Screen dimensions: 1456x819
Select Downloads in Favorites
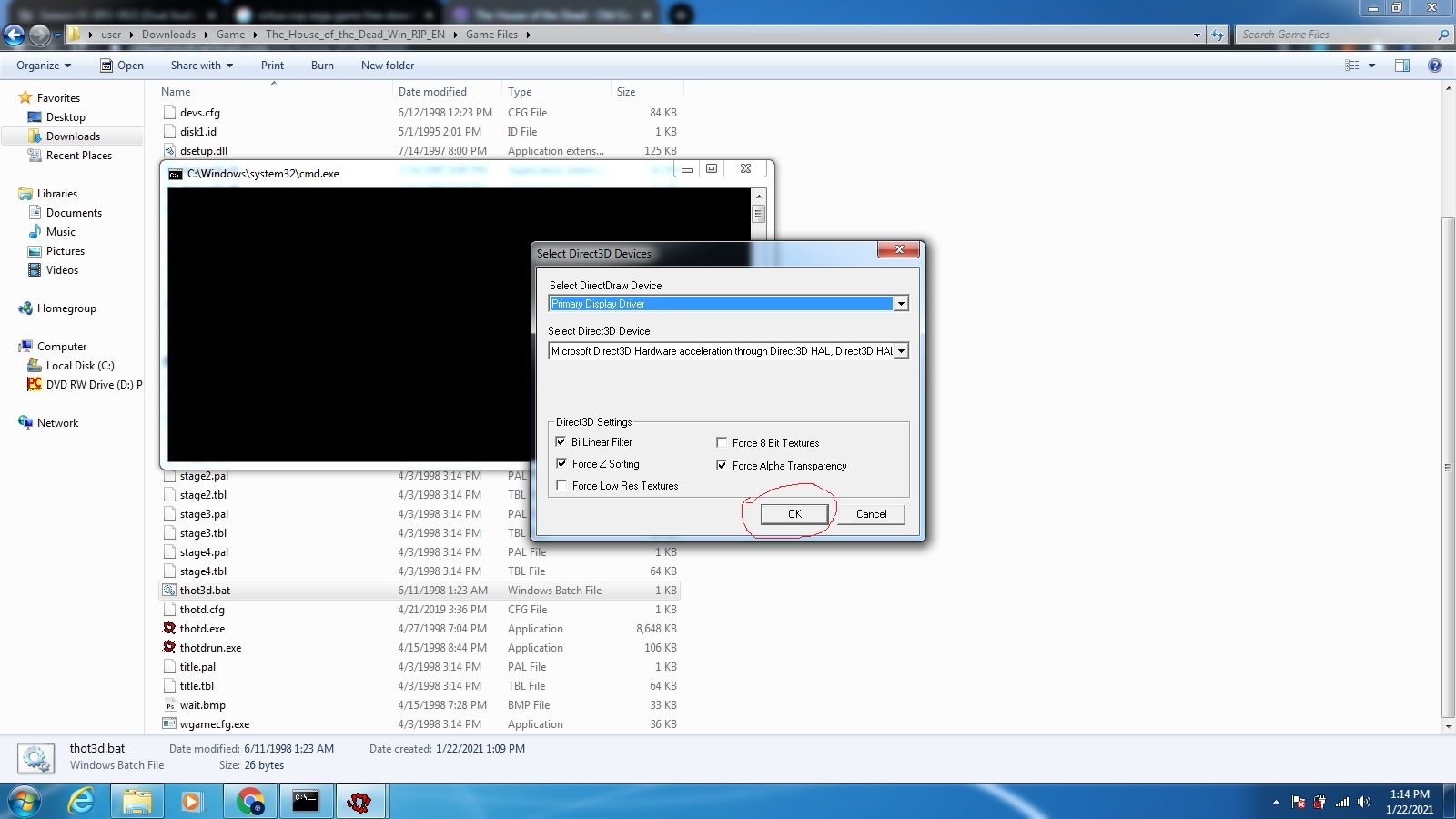click(x=73, y=136)
